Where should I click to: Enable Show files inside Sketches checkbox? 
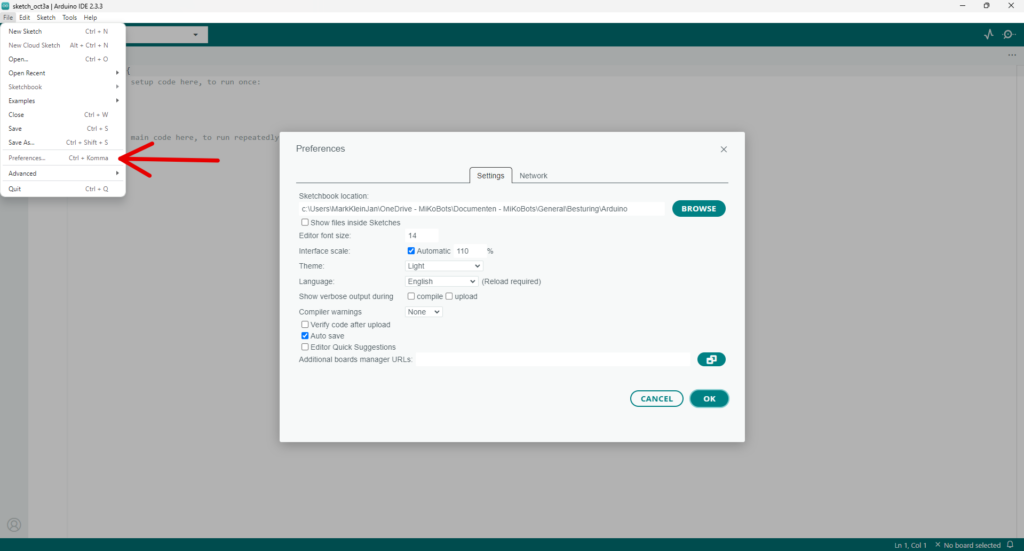tap(305, 223)
